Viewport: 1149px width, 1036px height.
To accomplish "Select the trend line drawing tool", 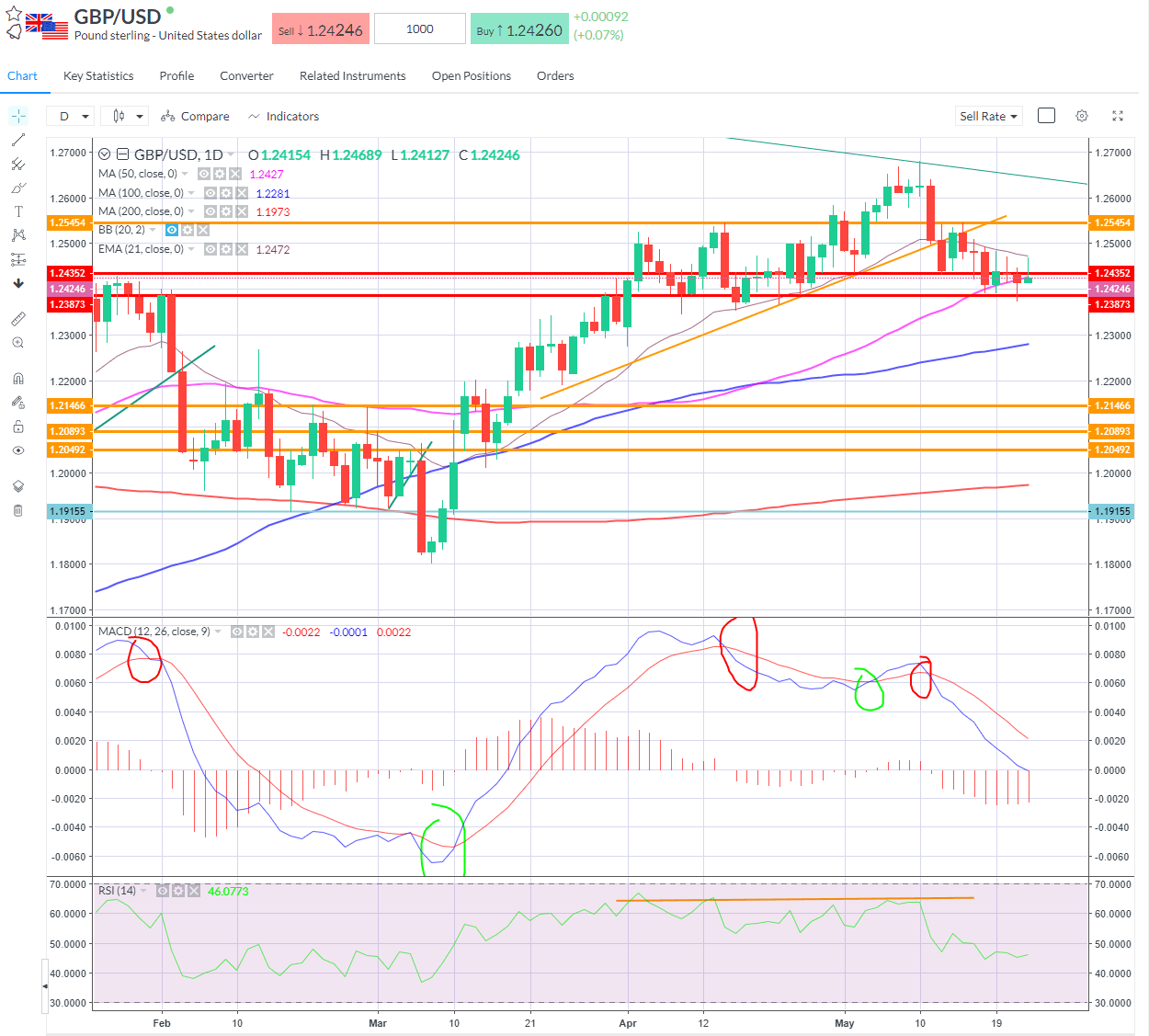I will tap(18, 140).
